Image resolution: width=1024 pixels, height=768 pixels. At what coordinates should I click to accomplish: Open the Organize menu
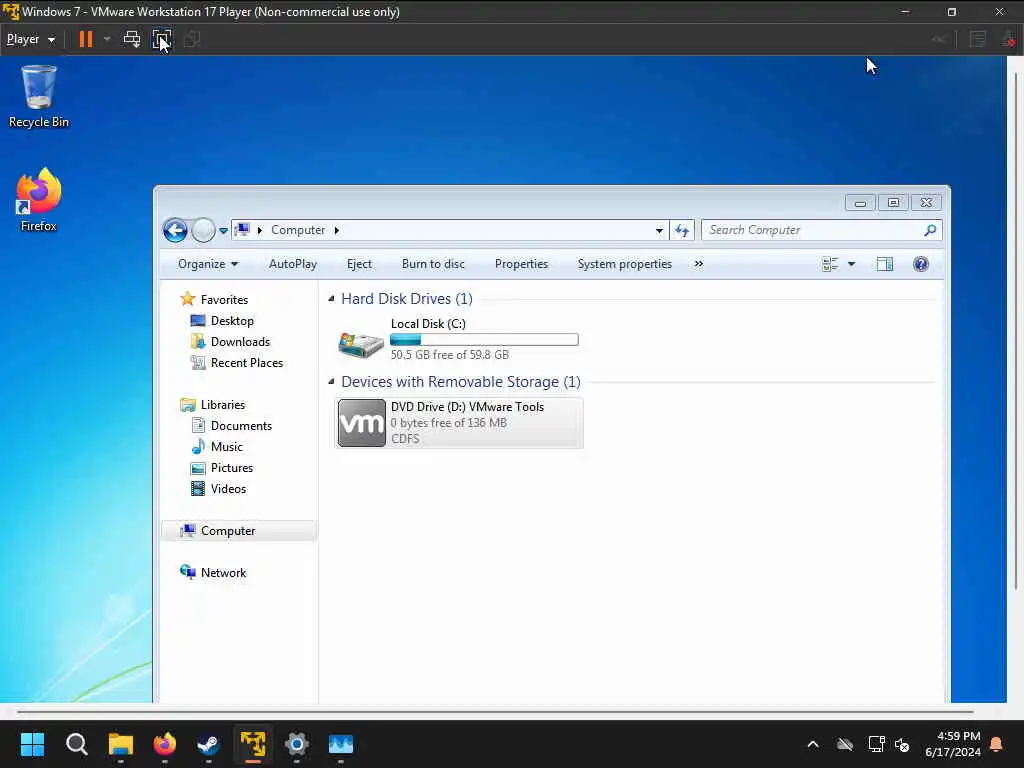[x=208, y=264]
